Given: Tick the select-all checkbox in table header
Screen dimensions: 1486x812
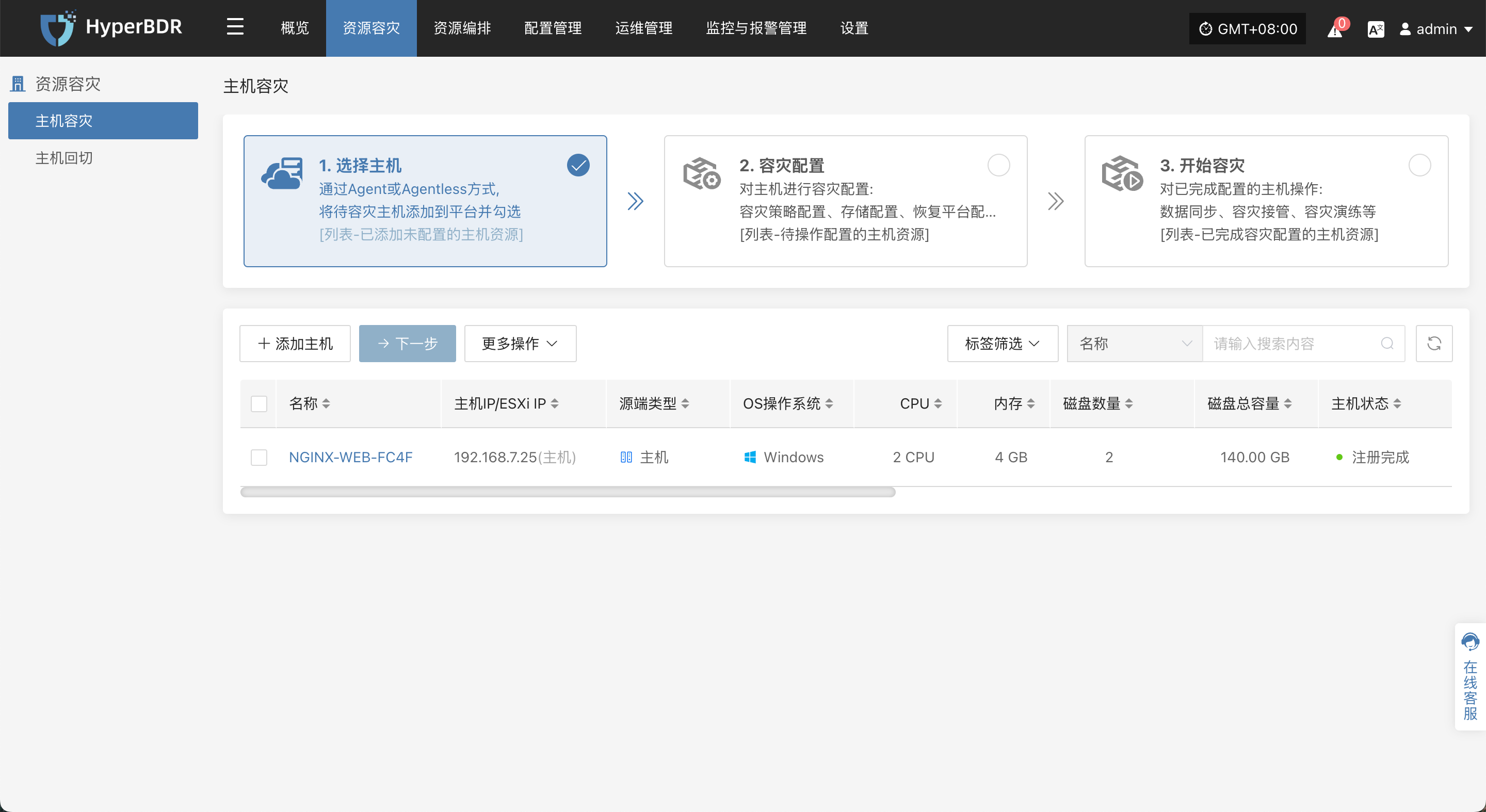Looking at the screenshot, I should click(259, 404).
